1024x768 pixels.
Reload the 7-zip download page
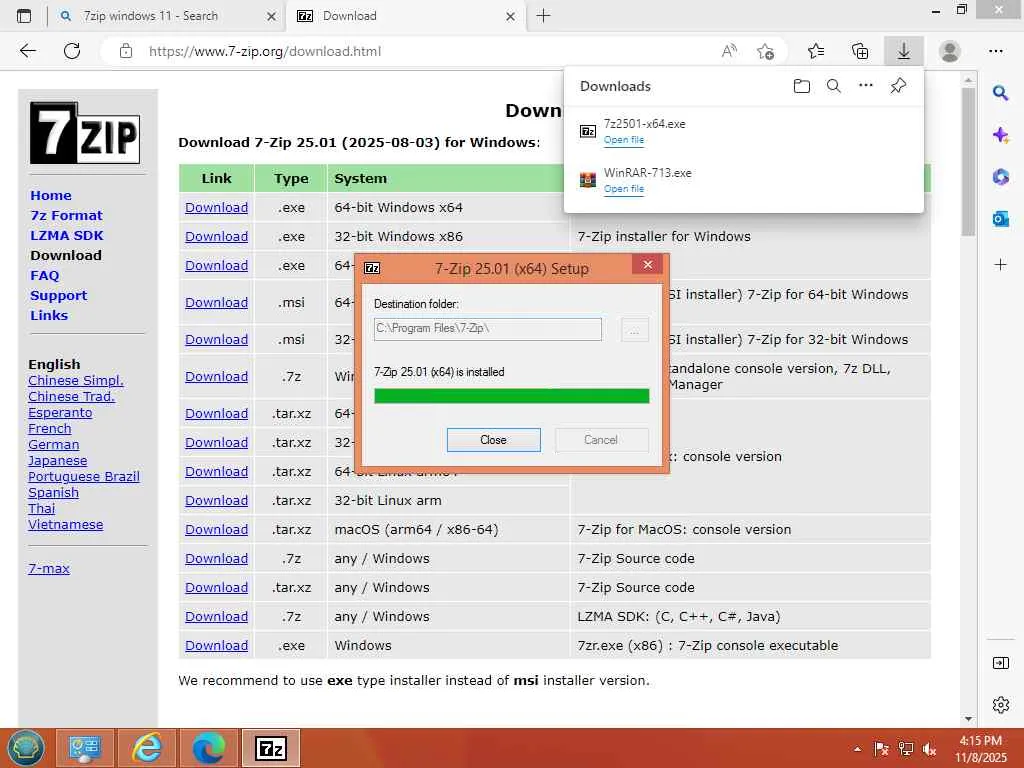[x=72, y=51]
